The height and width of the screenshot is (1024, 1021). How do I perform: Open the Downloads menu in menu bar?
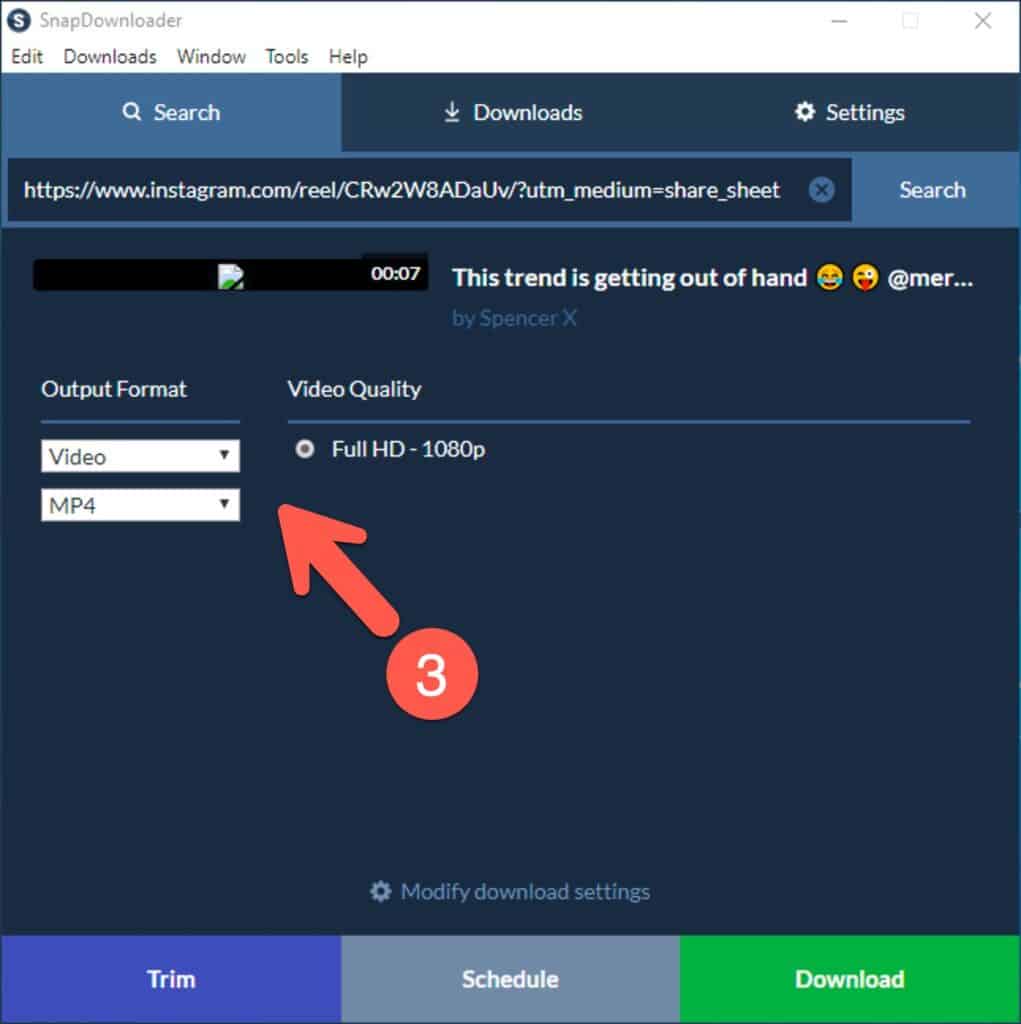click(110, 57)
